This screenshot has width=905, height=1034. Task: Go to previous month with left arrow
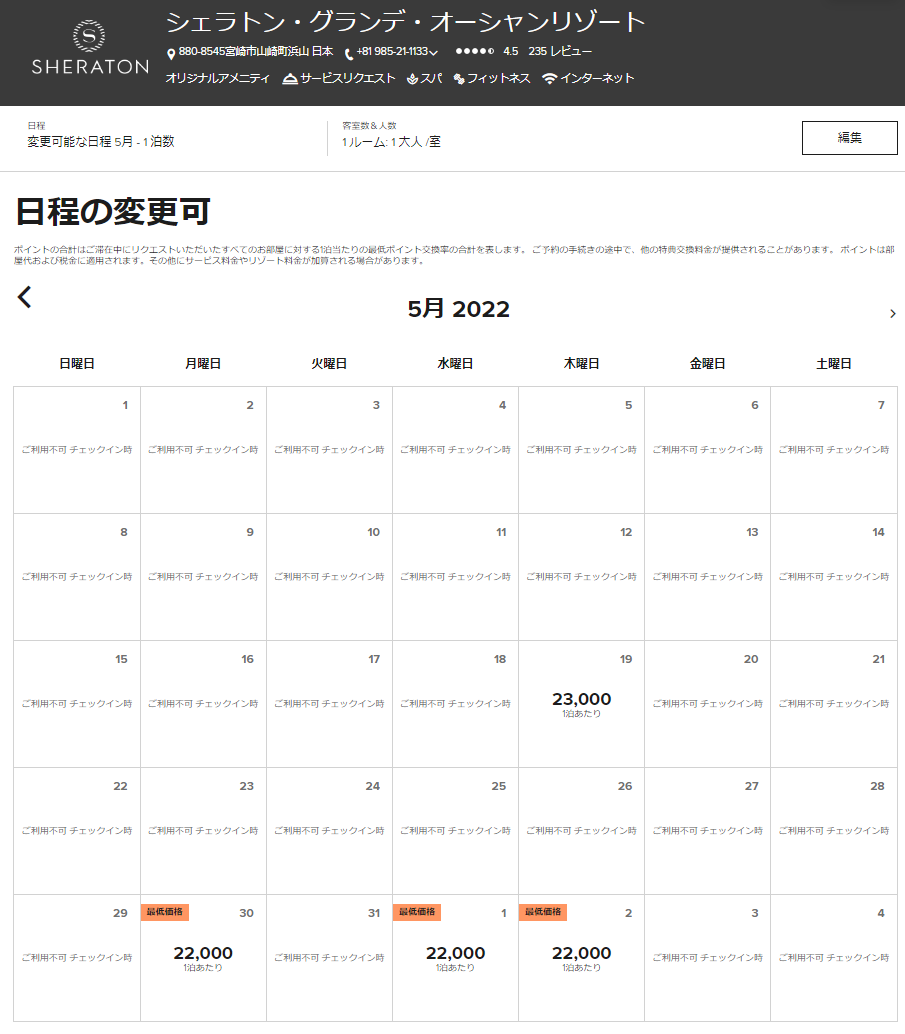(x=25, y=297)
